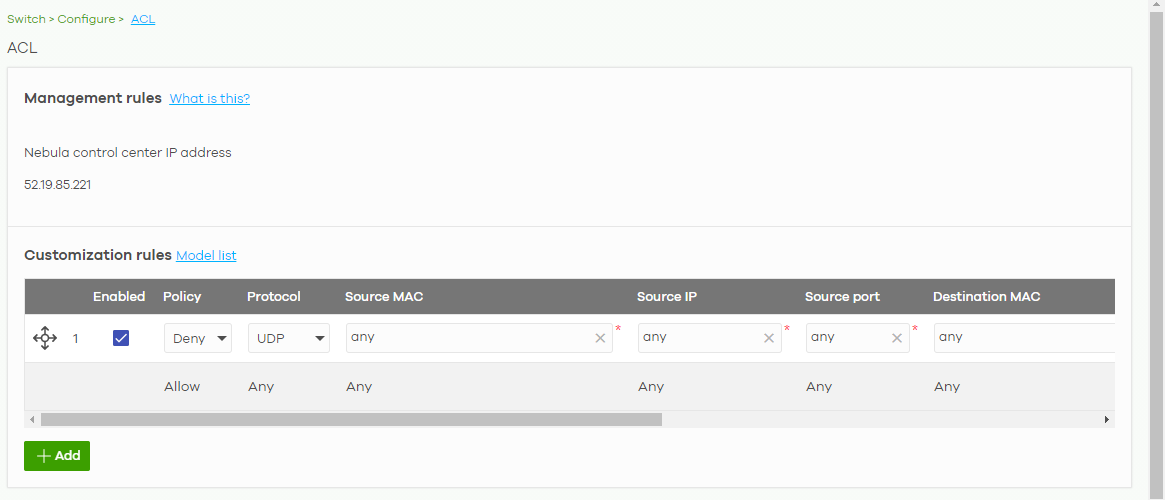Click the Configure breadcrumb item
The height and width of the screenshot is (500, 1165).
point(86,19)
